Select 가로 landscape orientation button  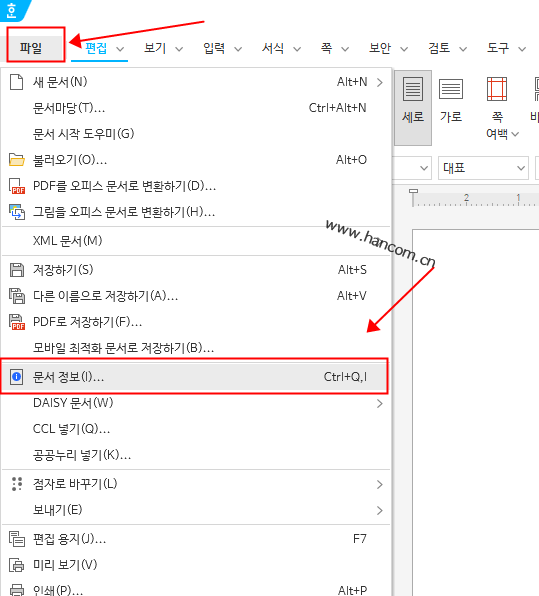click(x=451, y=101)
